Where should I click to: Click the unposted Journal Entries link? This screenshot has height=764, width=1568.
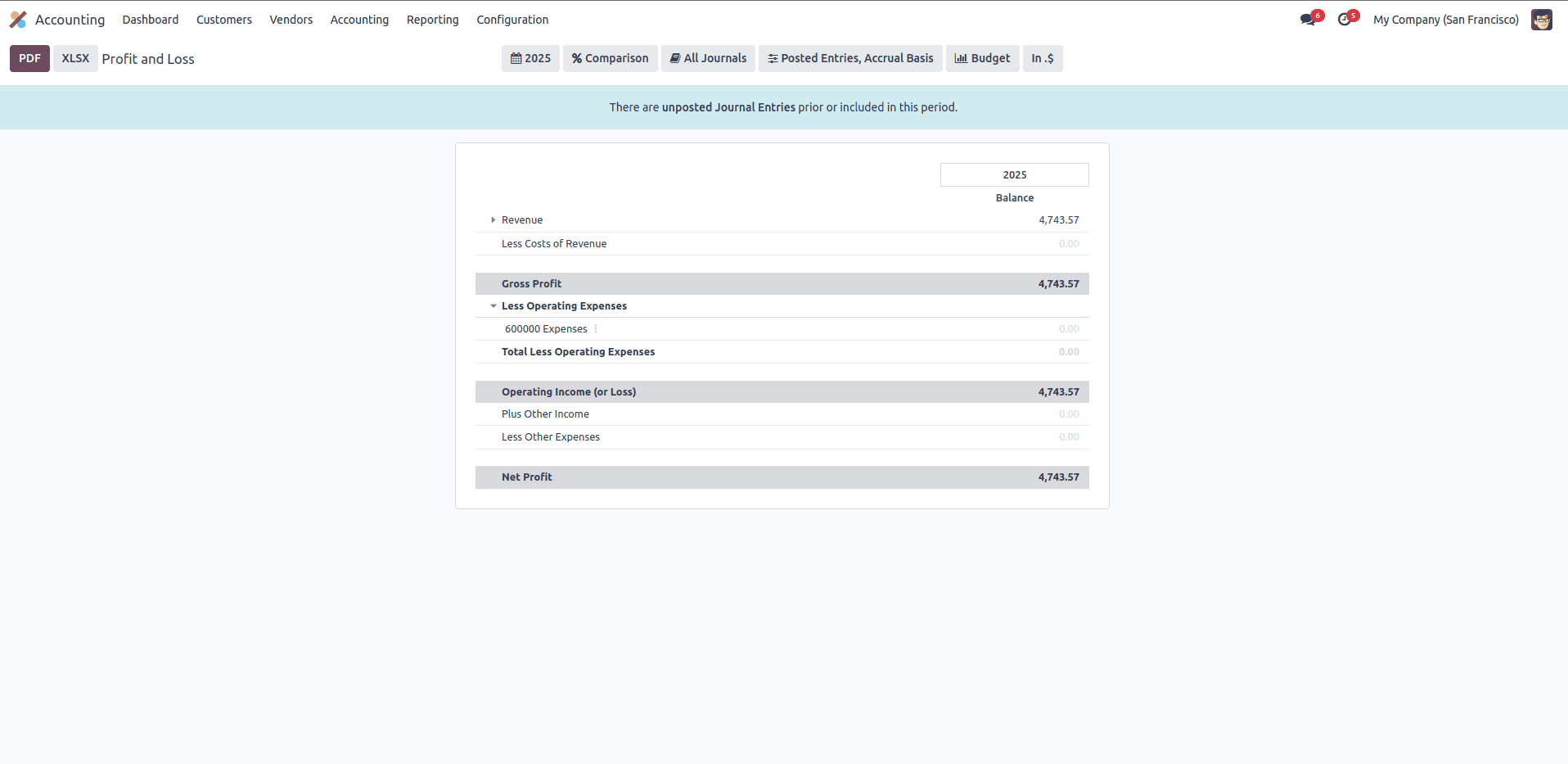click(728, 107)
